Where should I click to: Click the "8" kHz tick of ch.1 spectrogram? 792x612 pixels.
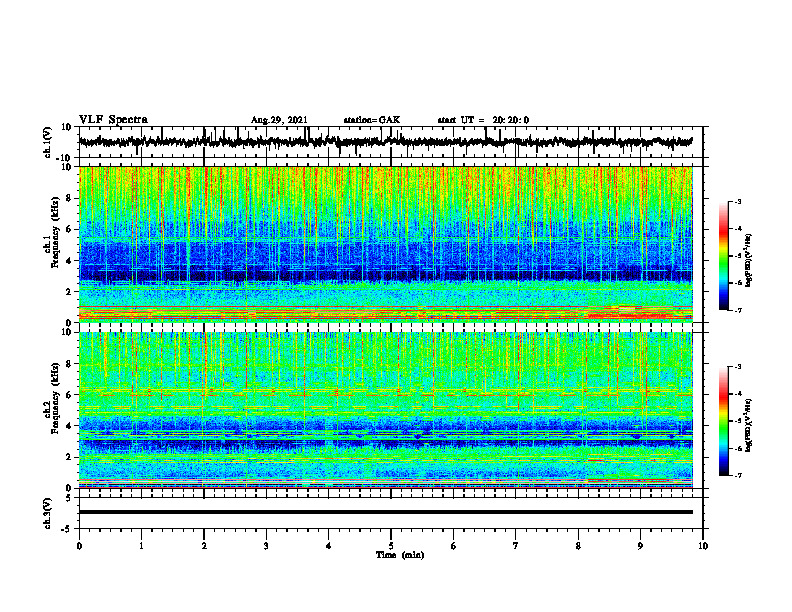[69, 198]
